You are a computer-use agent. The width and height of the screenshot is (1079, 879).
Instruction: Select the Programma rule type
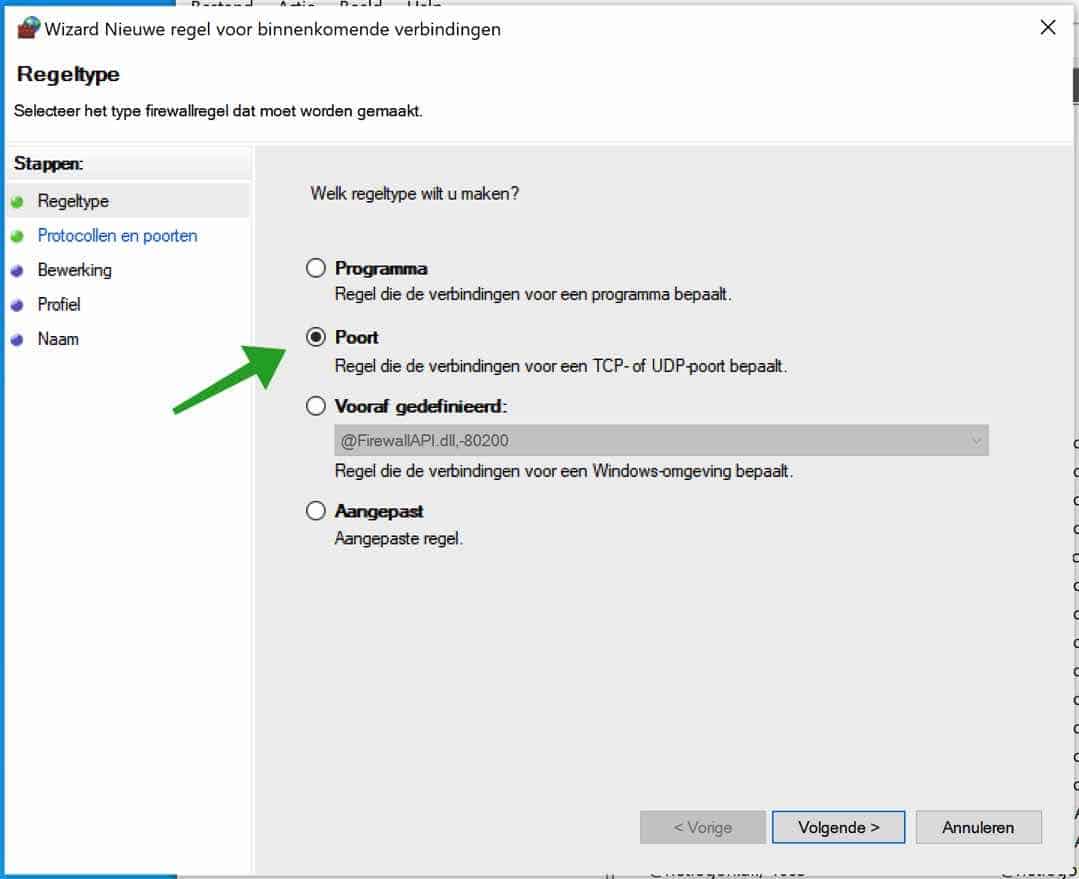point(315,267)
